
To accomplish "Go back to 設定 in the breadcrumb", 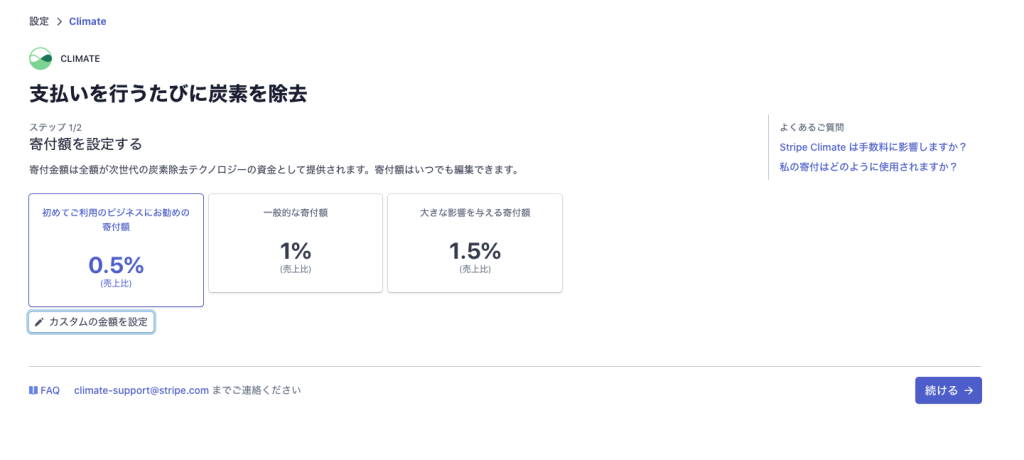I will pyautogui.click(x=39, y=21).
